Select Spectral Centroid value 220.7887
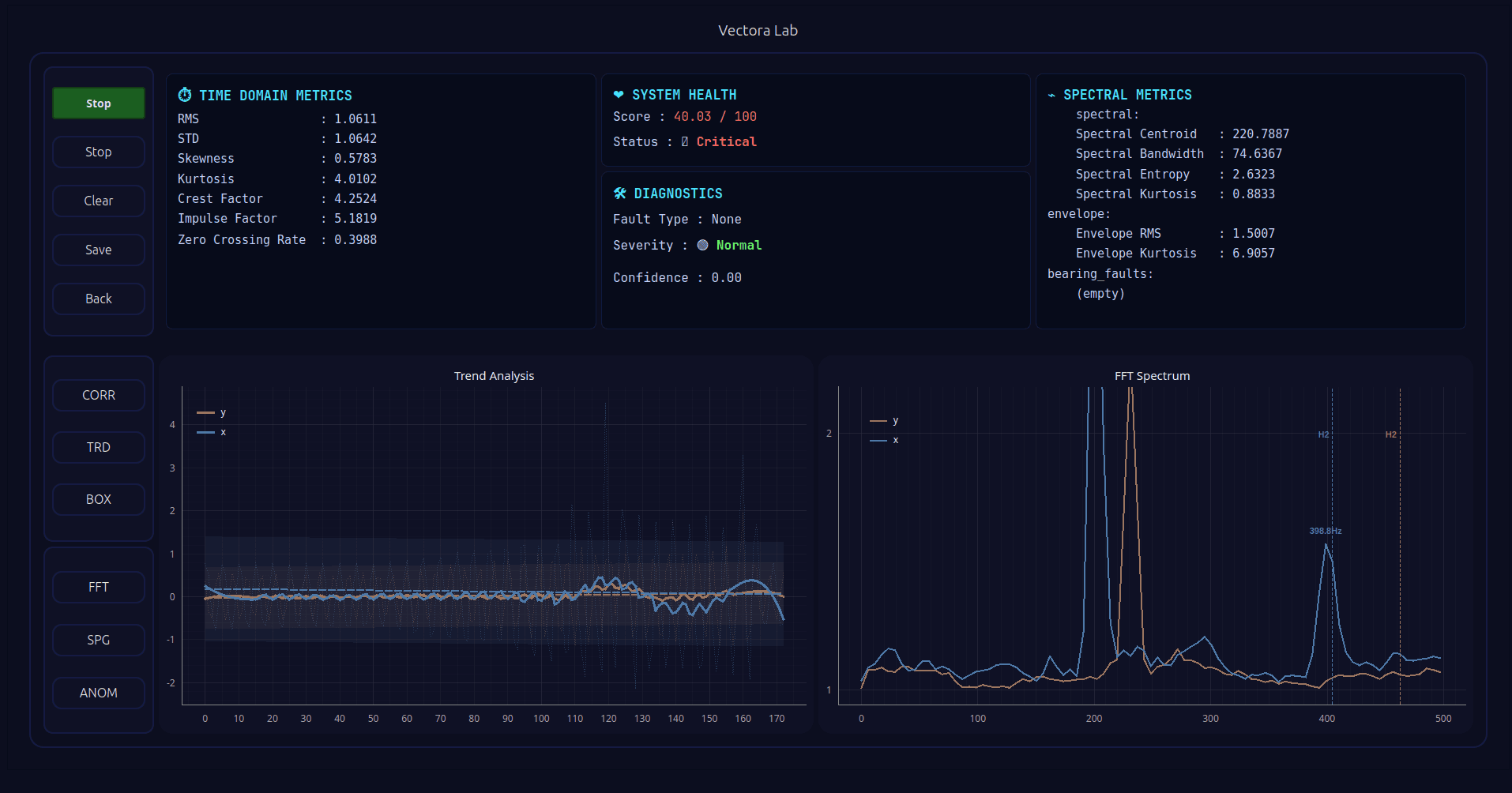Image resolution: width=1512 pixels, height=793 pixels. (1261, 134)
